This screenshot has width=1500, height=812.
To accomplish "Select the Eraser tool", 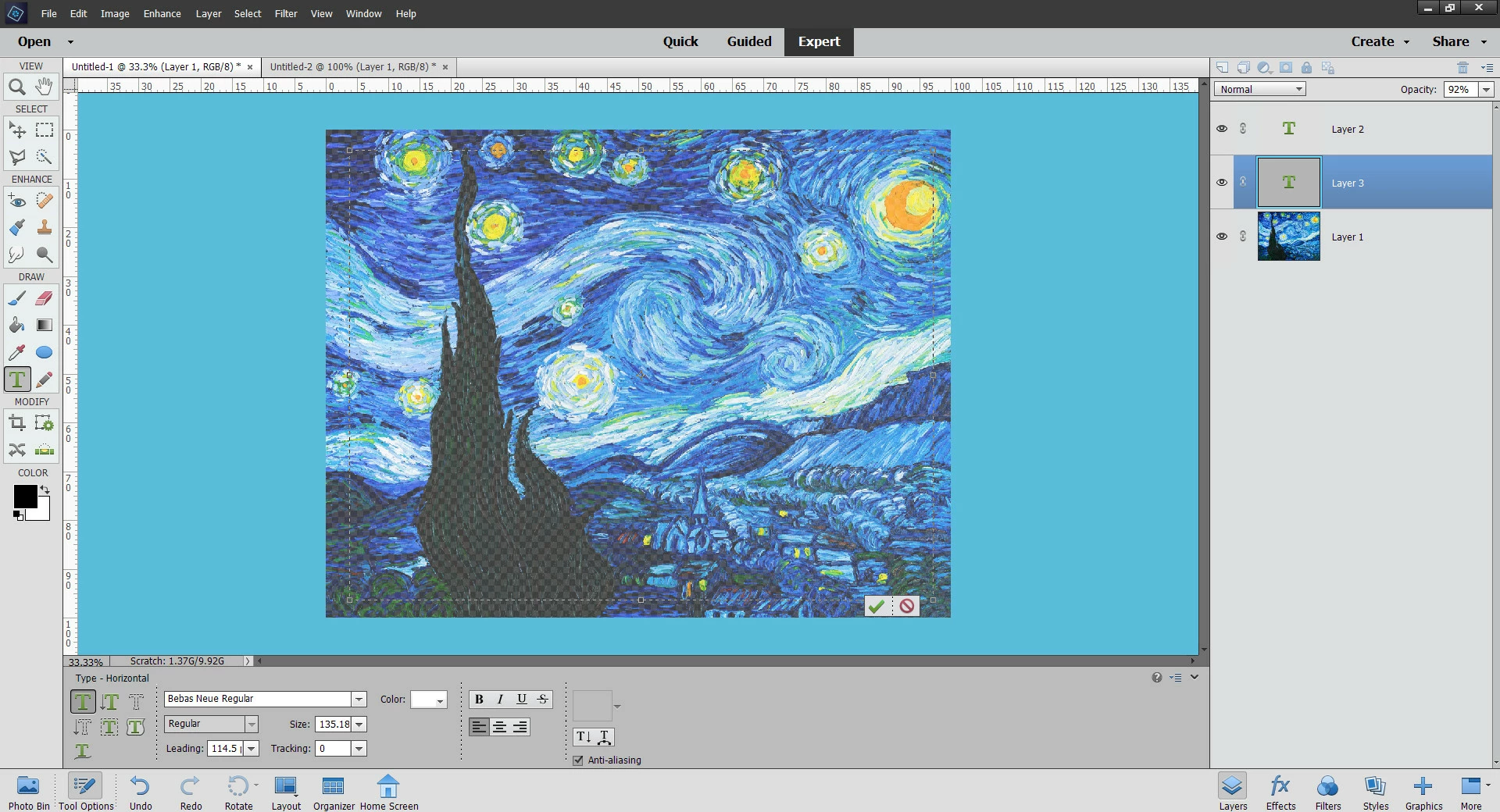I will click(45, 298).
